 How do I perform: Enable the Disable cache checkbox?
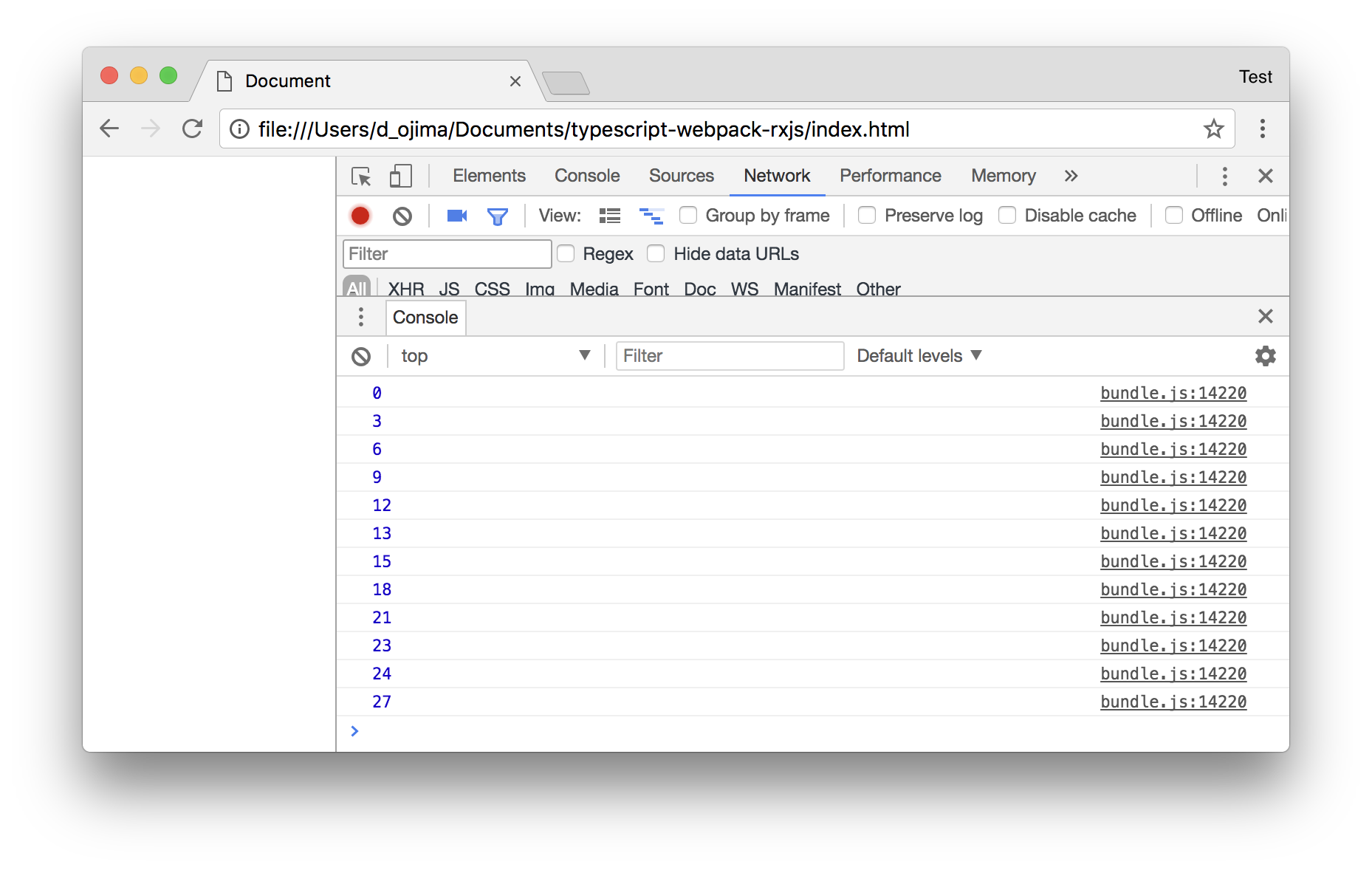[1007, 215]
